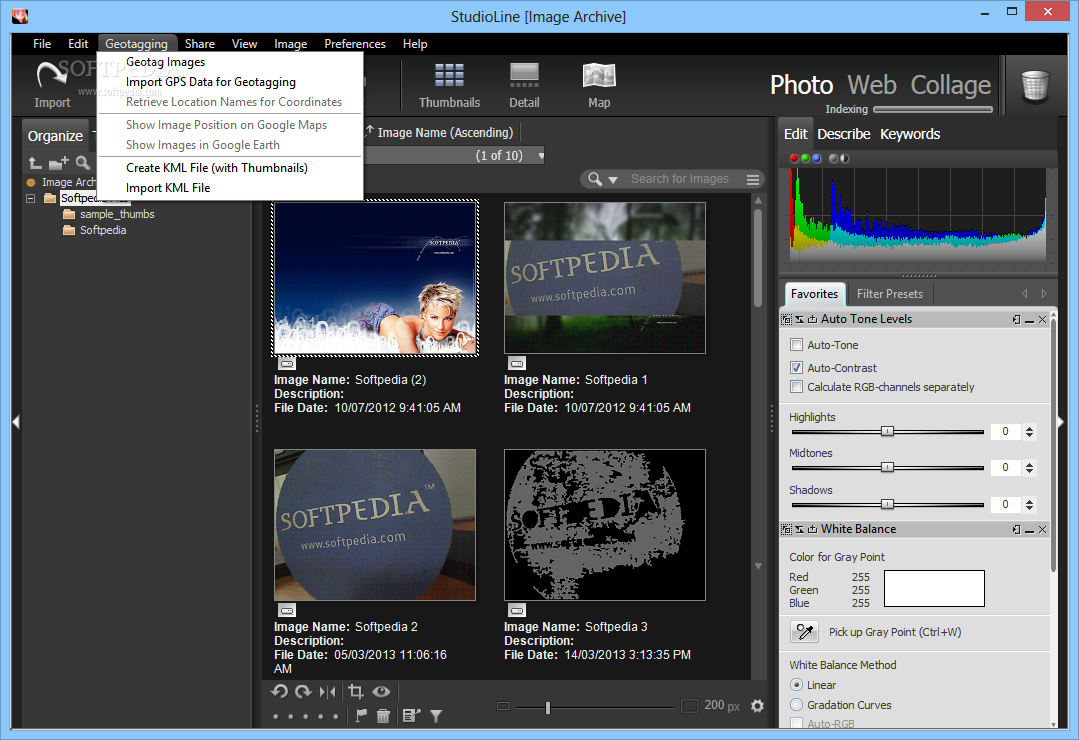
Task: Open the sample_thumbs folder
Action: (117, 214)
